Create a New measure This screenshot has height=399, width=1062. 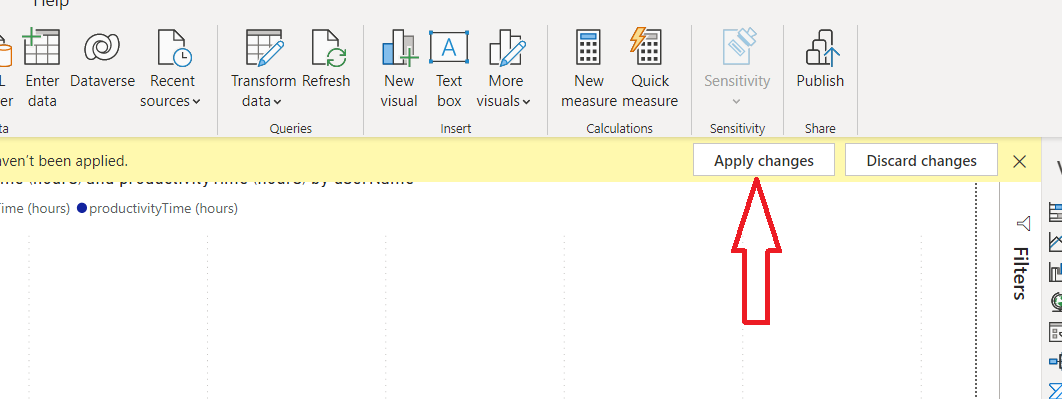[589, 68]
